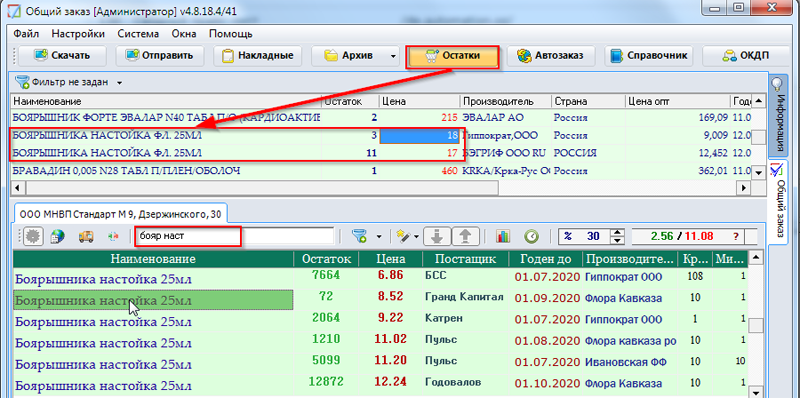Click price cell 18 in Гиппократ,ООО row
The height and width of the screenshot is (398, 800).
pyautogui.click(x=420, y=136)
